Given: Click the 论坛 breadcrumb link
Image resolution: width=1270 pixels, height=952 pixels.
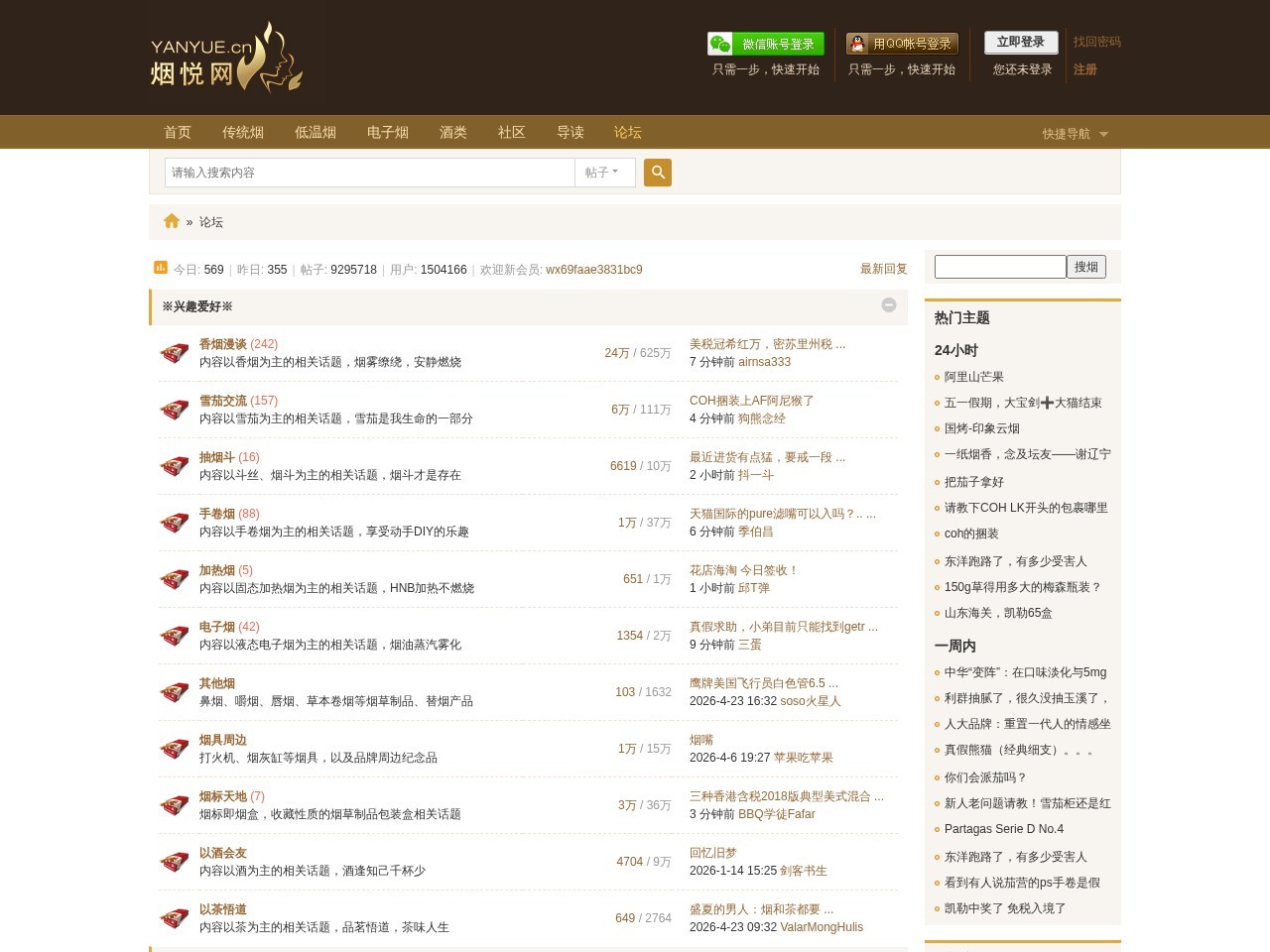Looking at the screenshot, I should point(211,222).
